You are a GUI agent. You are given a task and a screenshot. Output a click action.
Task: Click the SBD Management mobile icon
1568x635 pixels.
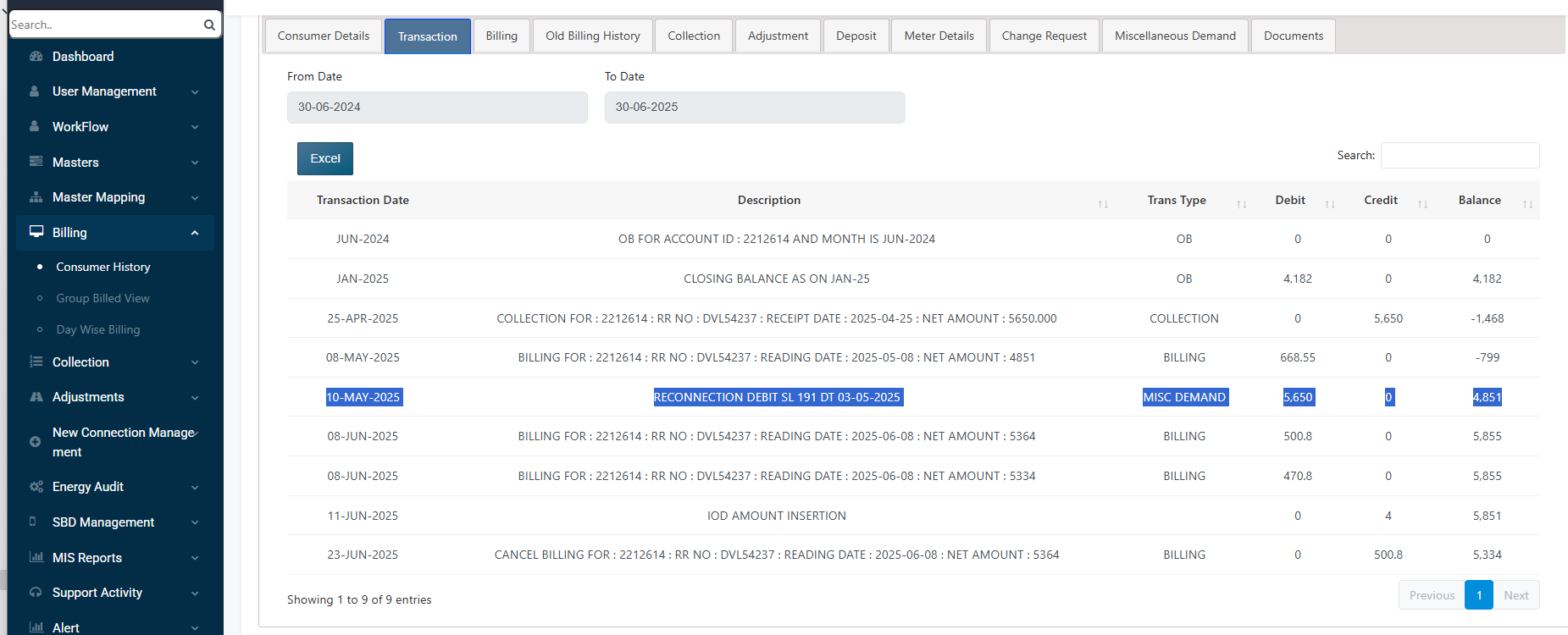point(33,522)
